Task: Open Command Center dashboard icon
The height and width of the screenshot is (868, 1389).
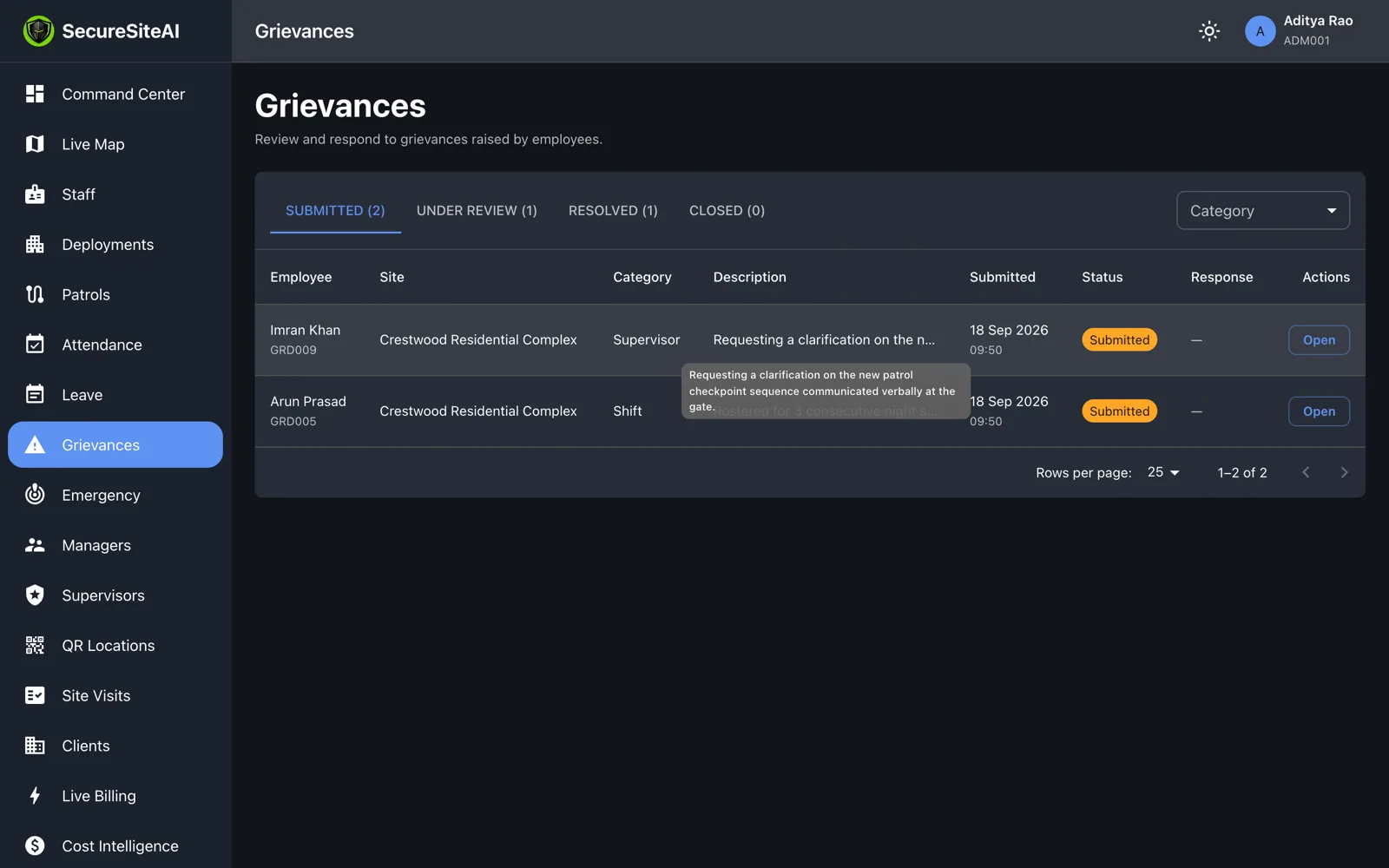Action: click(35, 94)
